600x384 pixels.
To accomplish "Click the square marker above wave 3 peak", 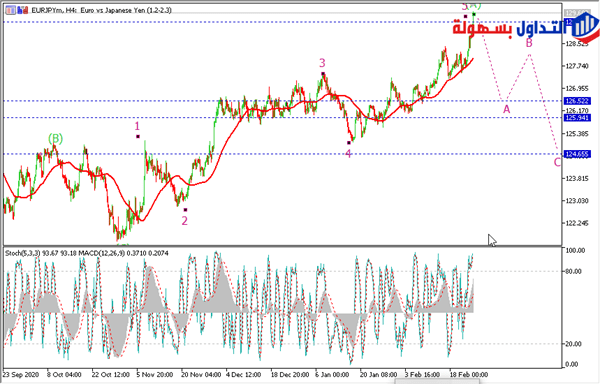I will (323, 73).
